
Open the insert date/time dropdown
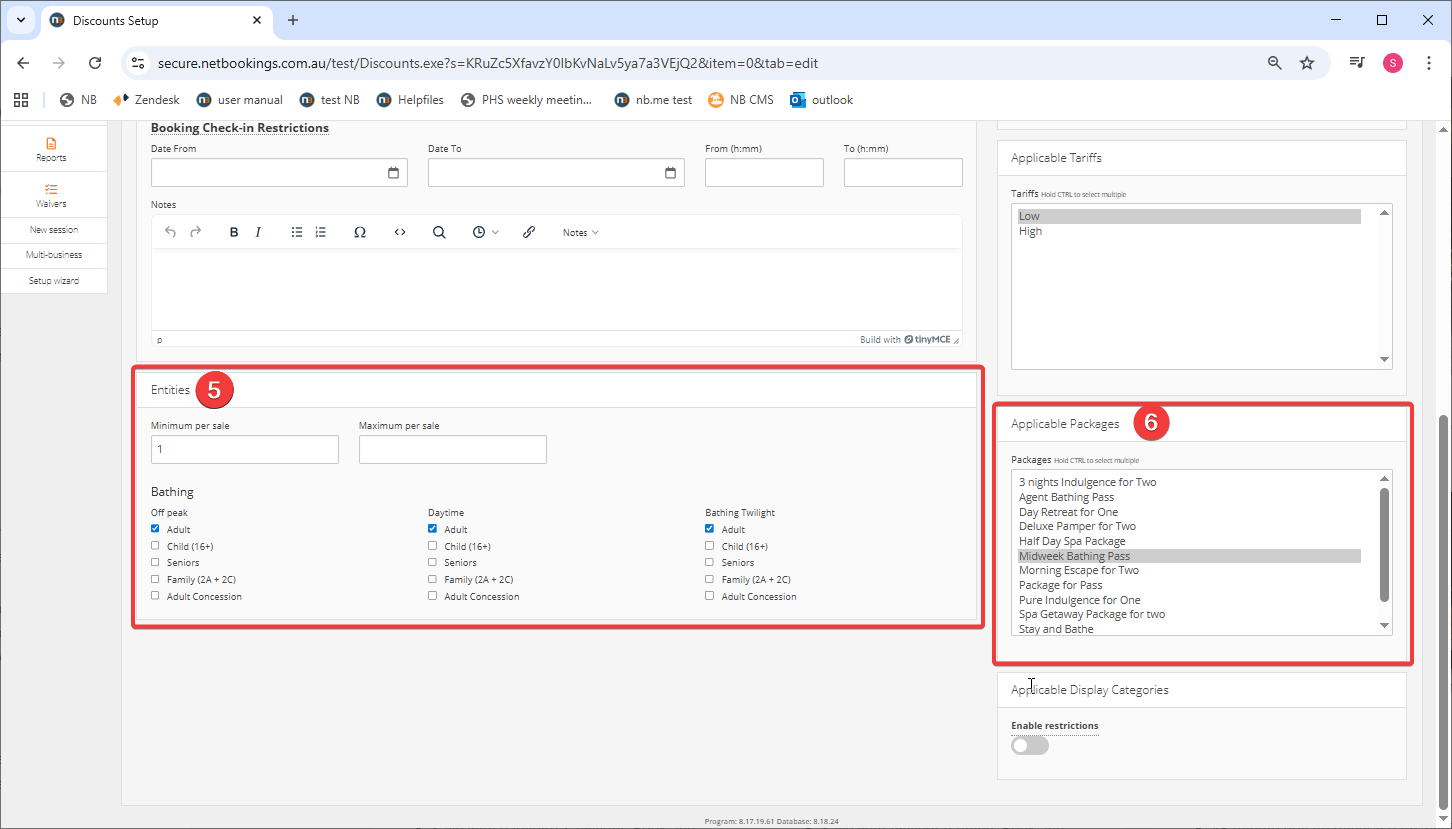[x=485, y=232]
